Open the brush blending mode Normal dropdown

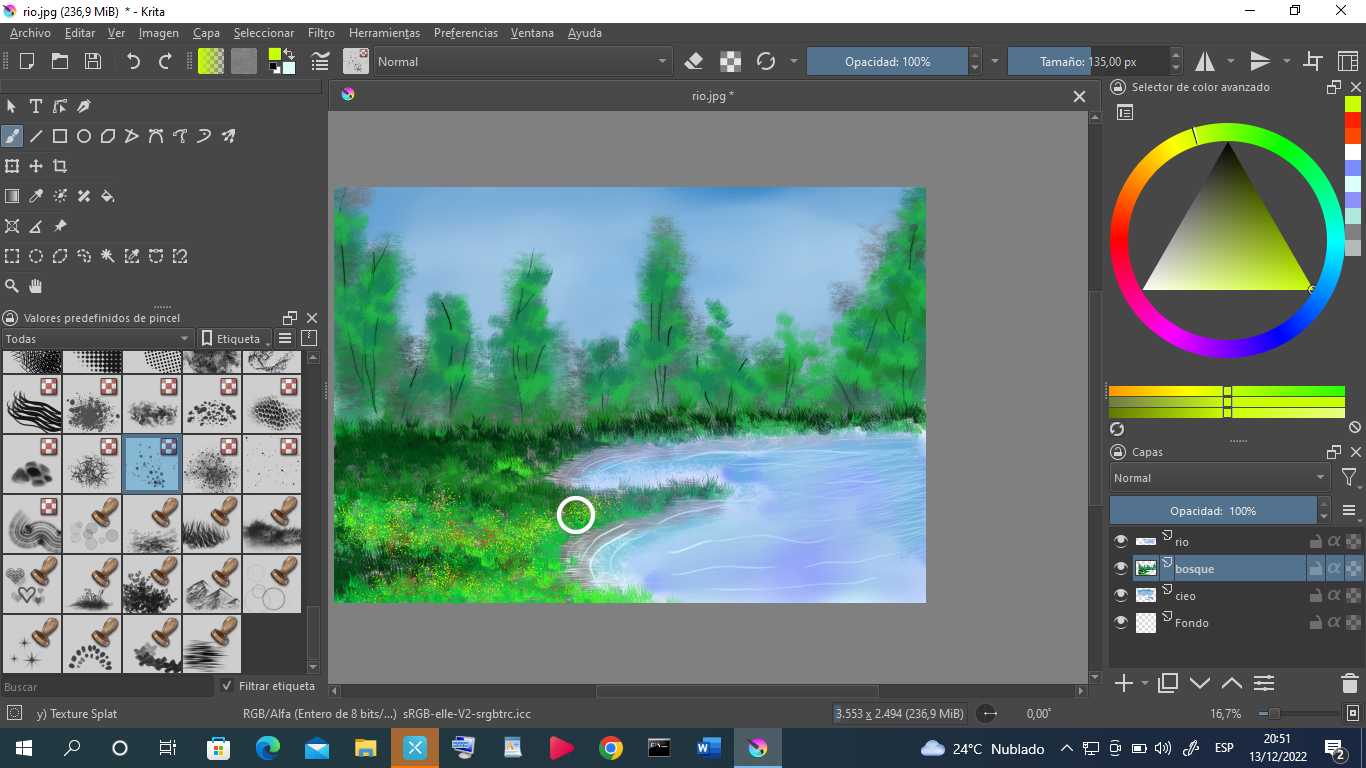(523, 61)
